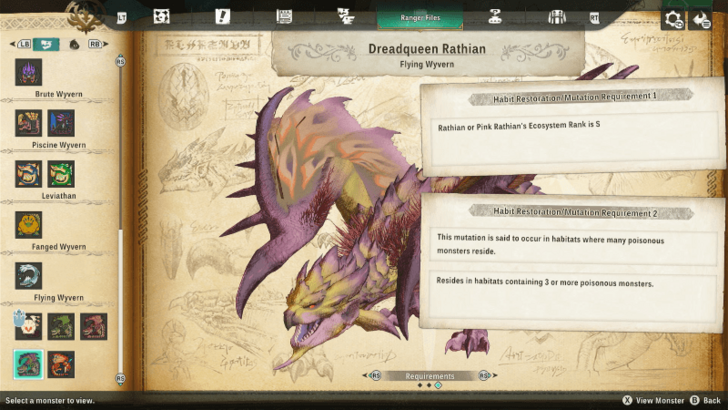
Task: Switch to the Ranger Files tab
Action: pyautogui.click(x=419, y=17)
